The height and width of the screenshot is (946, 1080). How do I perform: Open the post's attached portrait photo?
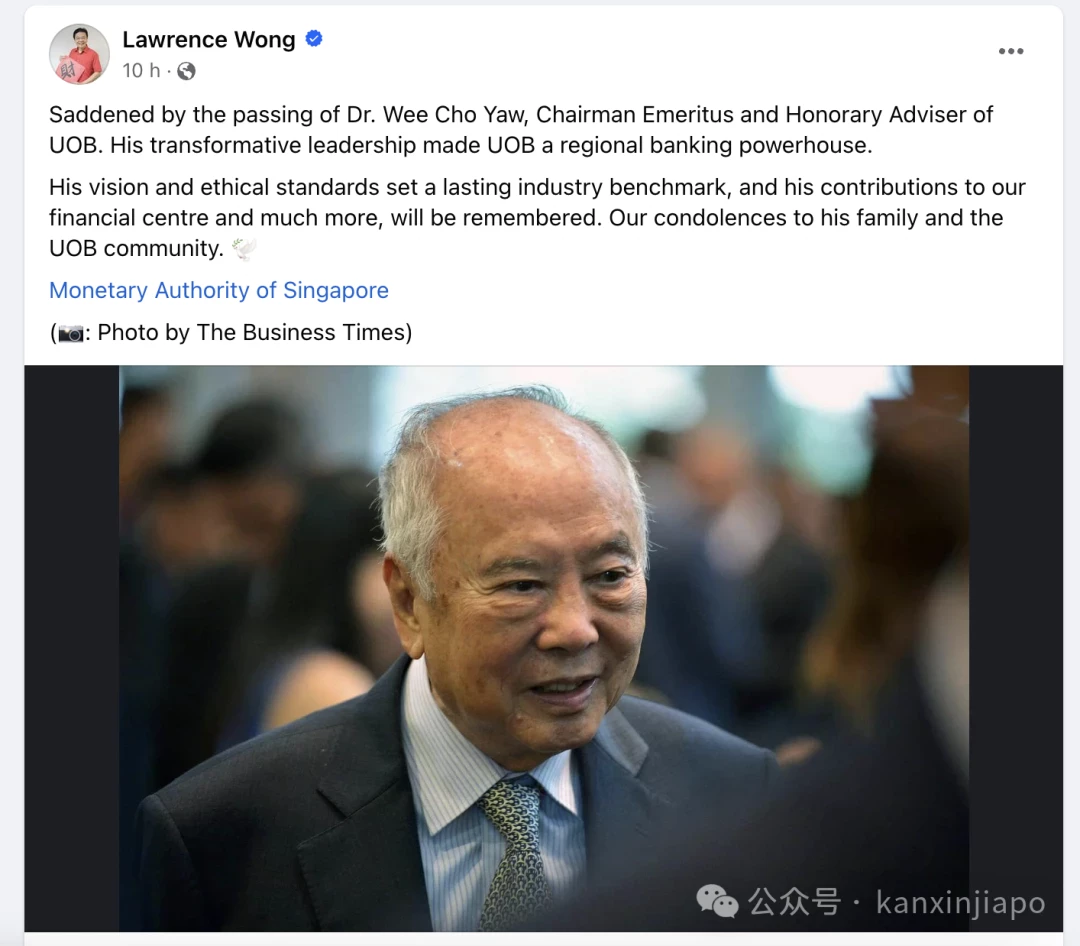[x=543, y=648]
